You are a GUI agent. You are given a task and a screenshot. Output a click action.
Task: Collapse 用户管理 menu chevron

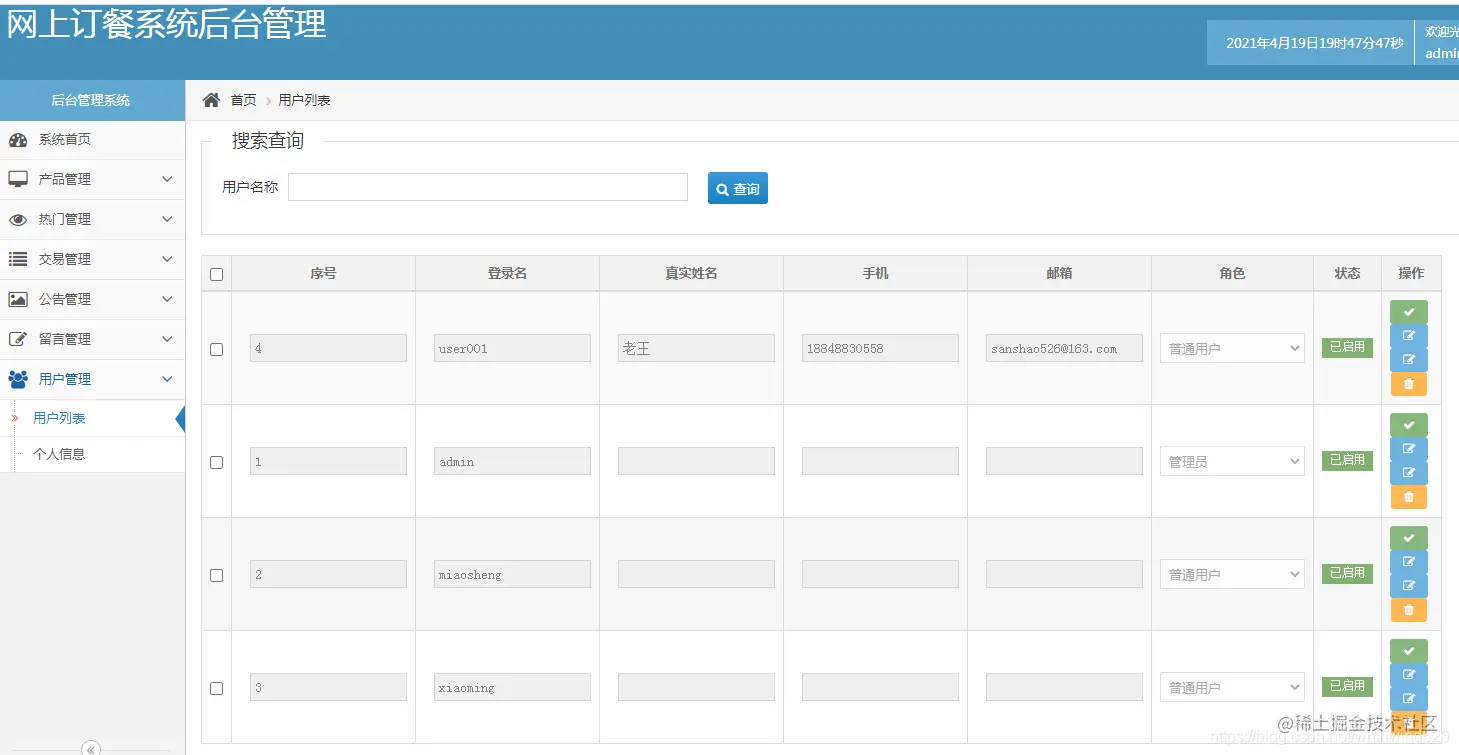(167, 379)
